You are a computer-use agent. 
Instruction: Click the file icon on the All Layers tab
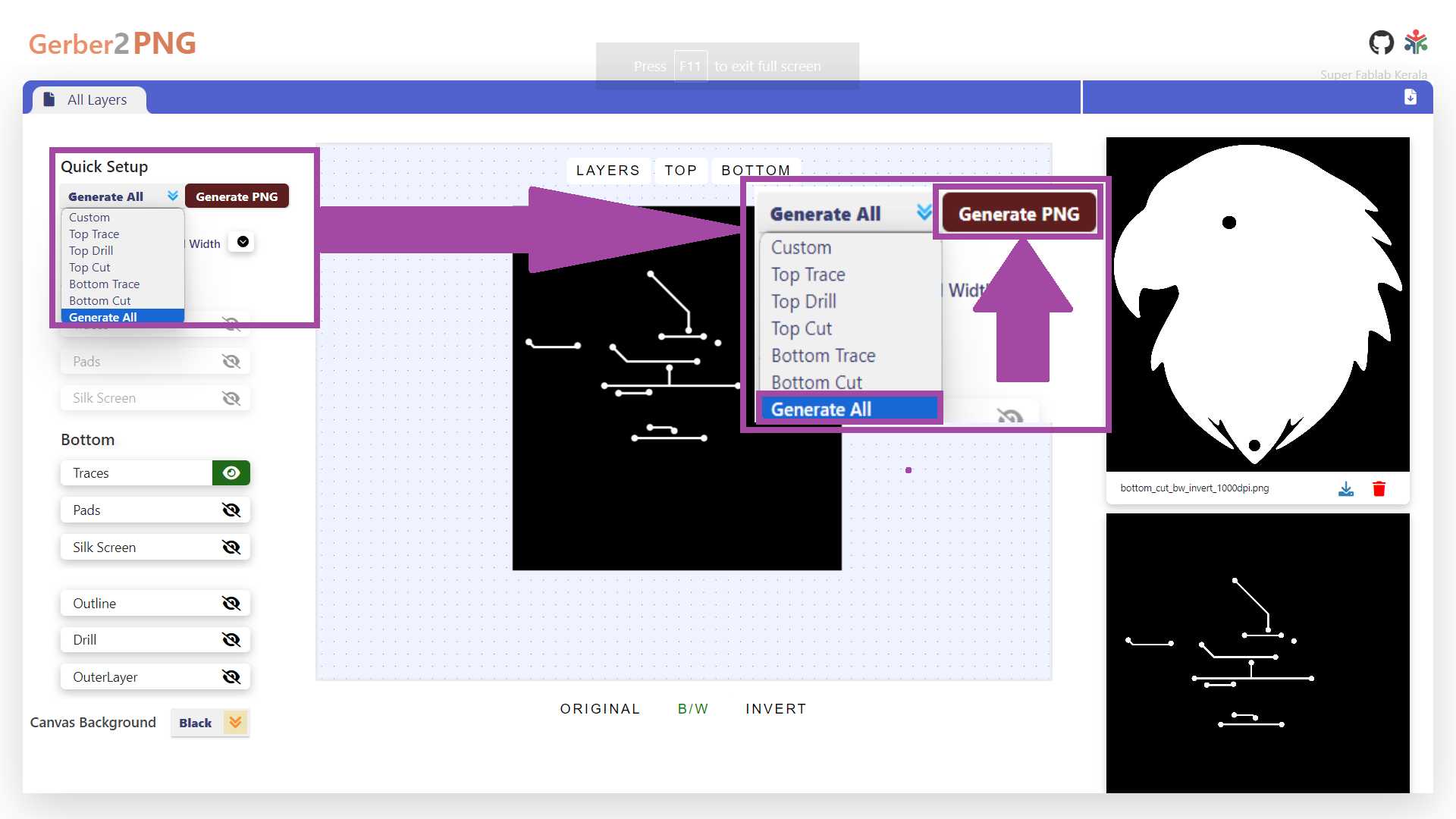tap(49, 99)
